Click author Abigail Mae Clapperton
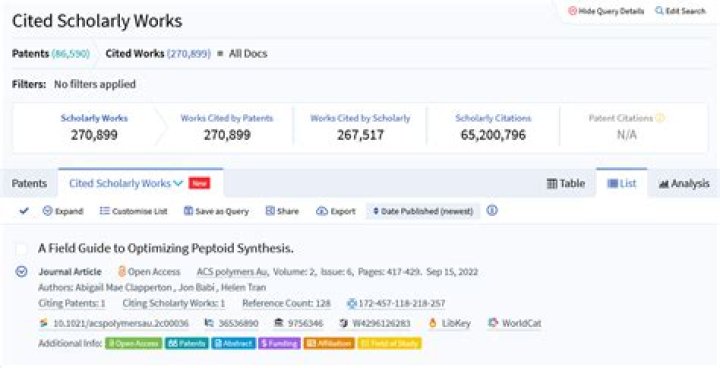The height and width of the screenshot is (368, 720). pyautogui.click(x=124, y=287)
